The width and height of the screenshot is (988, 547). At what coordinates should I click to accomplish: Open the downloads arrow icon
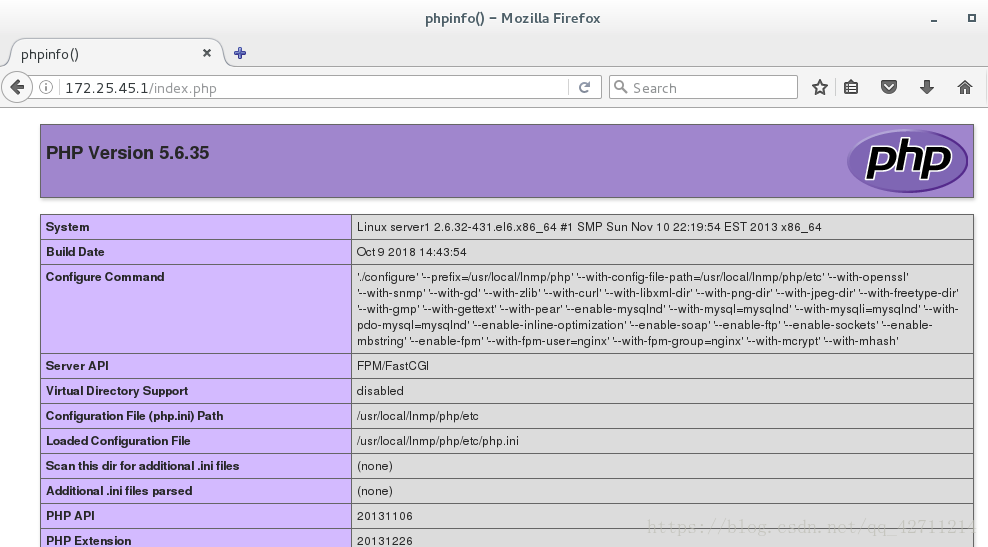point(926,87)
